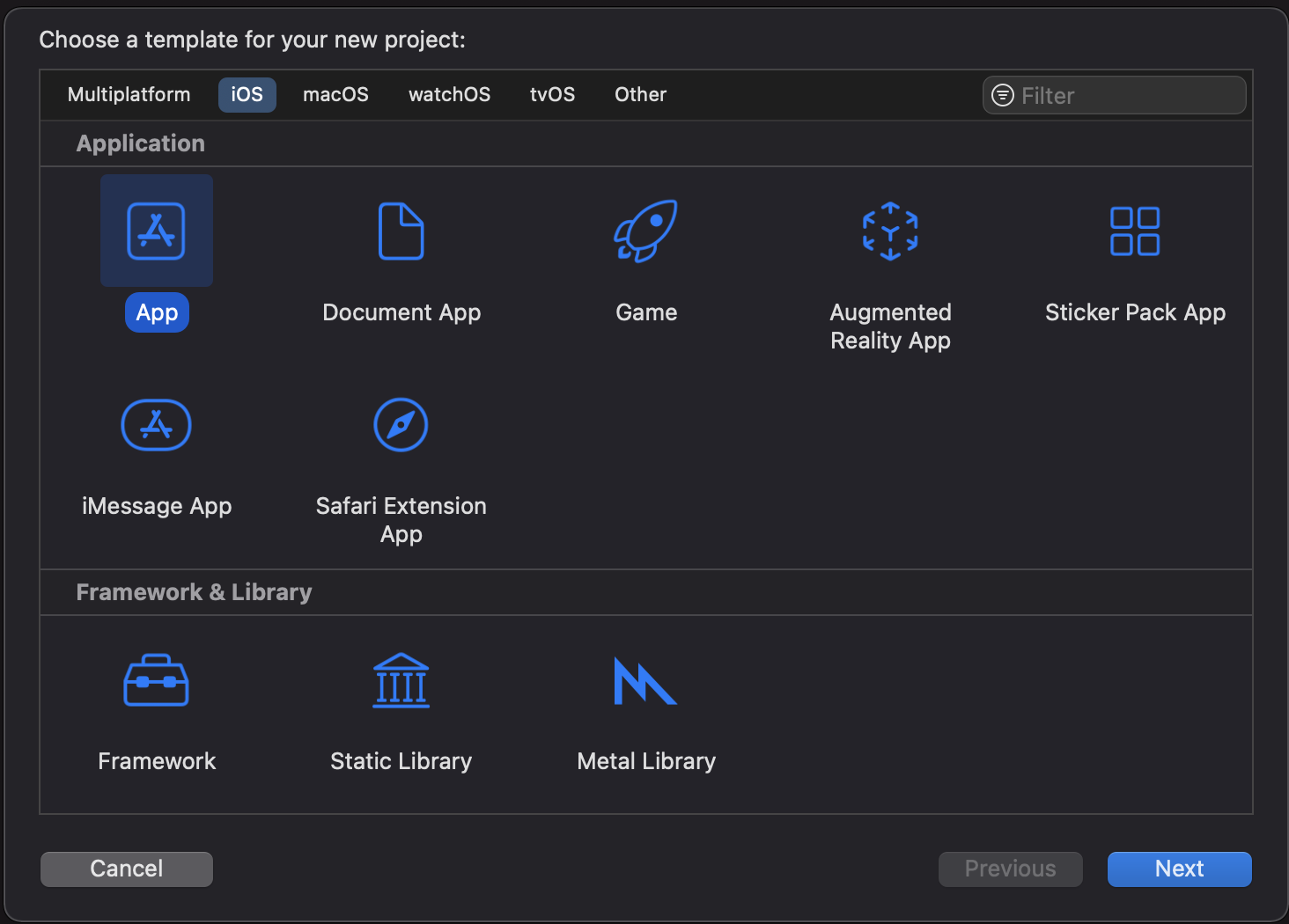Click the highlighted App label
Screen dimensions: 1289x924
tap(157, 312)
